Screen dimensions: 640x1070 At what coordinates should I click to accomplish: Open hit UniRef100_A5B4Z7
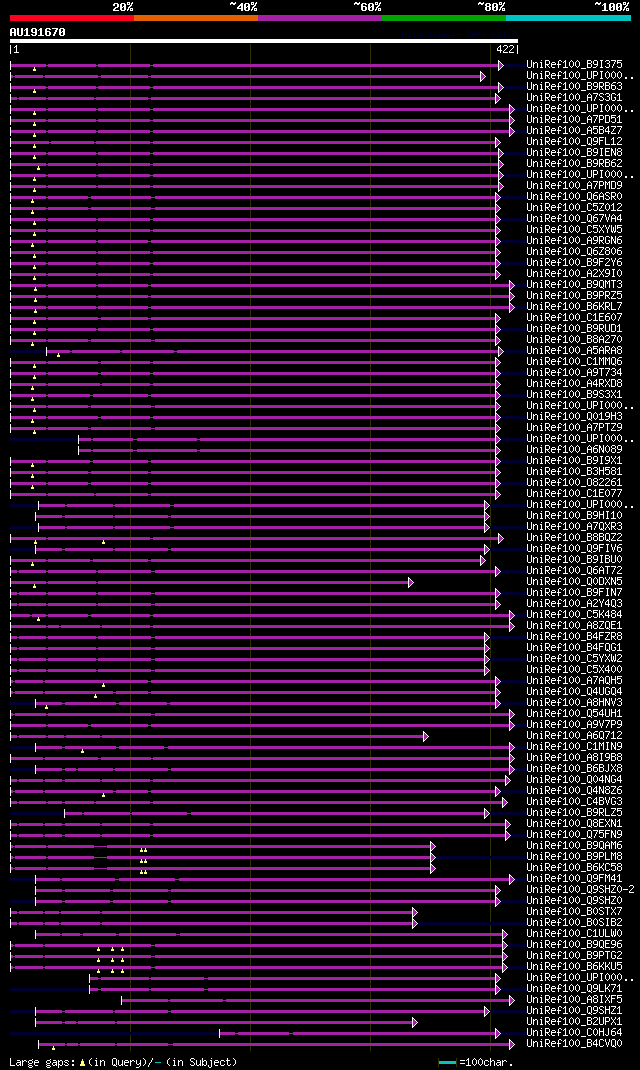574,130
